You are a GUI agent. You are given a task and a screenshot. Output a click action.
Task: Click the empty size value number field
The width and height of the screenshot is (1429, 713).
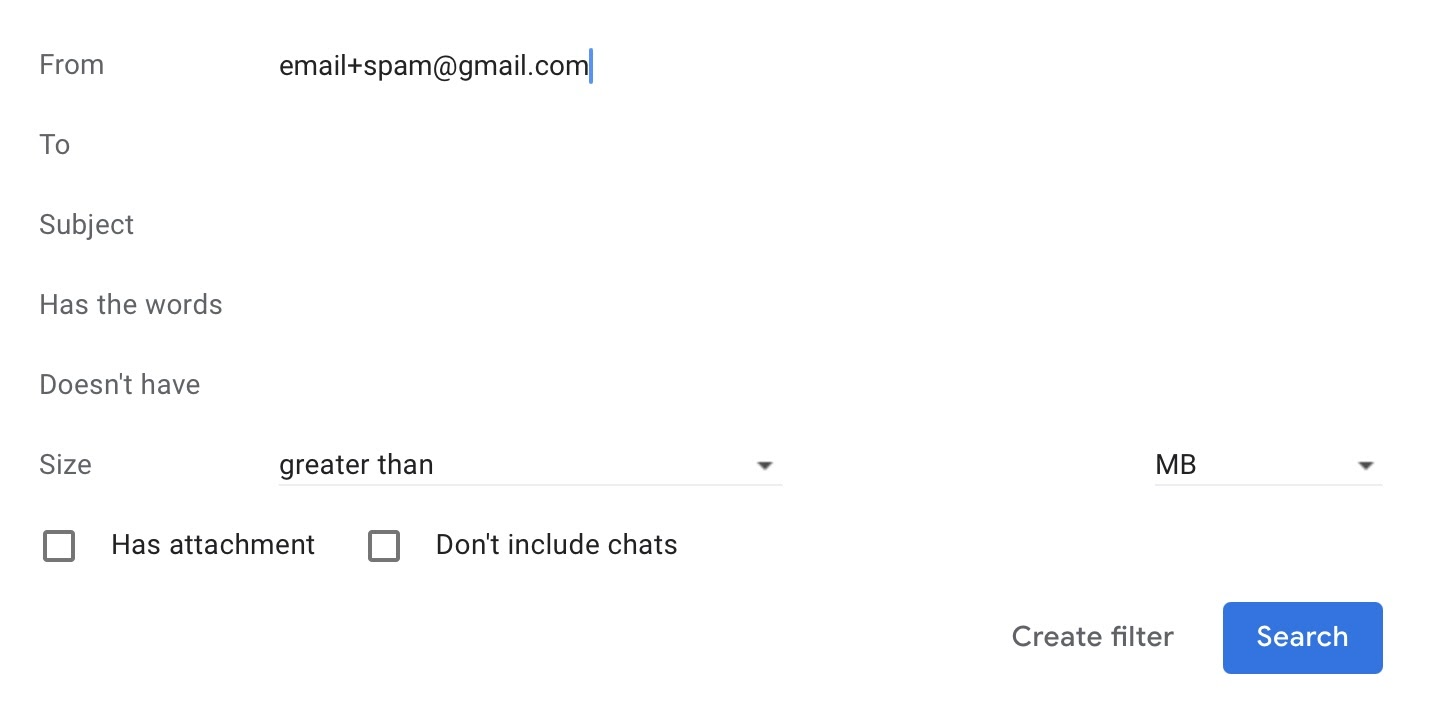[x=968, y=466]
